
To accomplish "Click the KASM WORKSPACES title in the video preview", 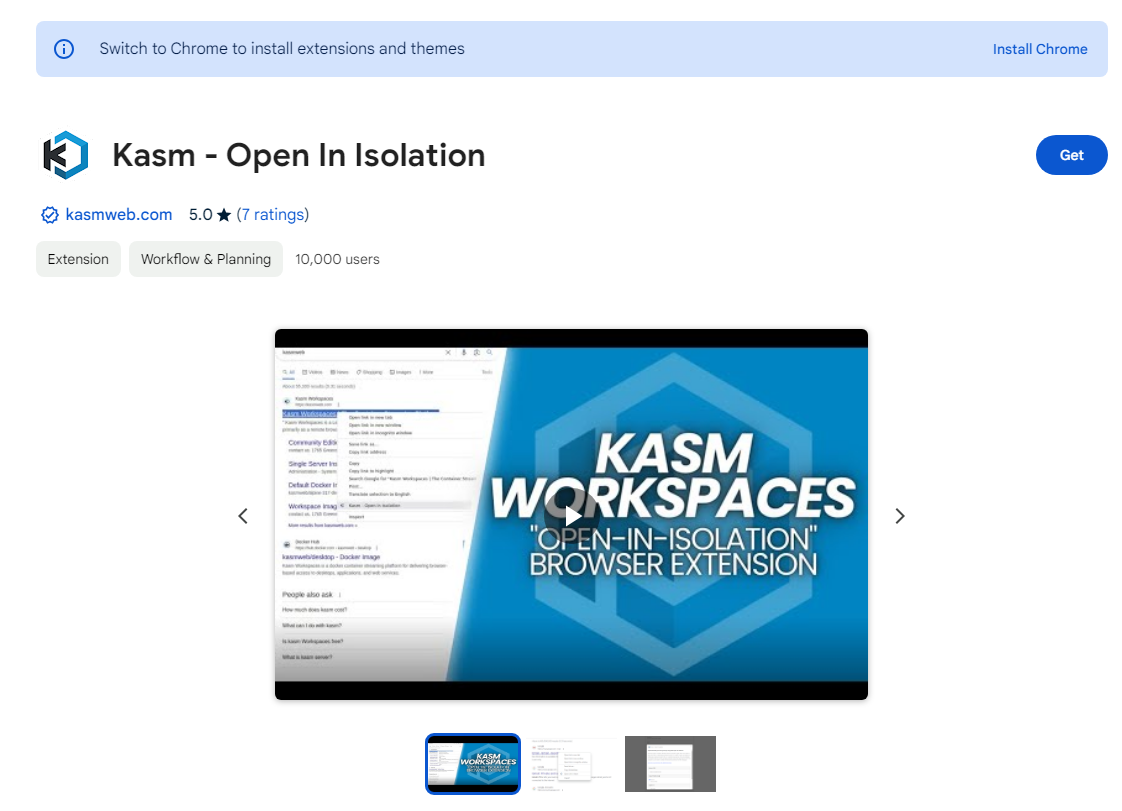I will click(673, 475).
